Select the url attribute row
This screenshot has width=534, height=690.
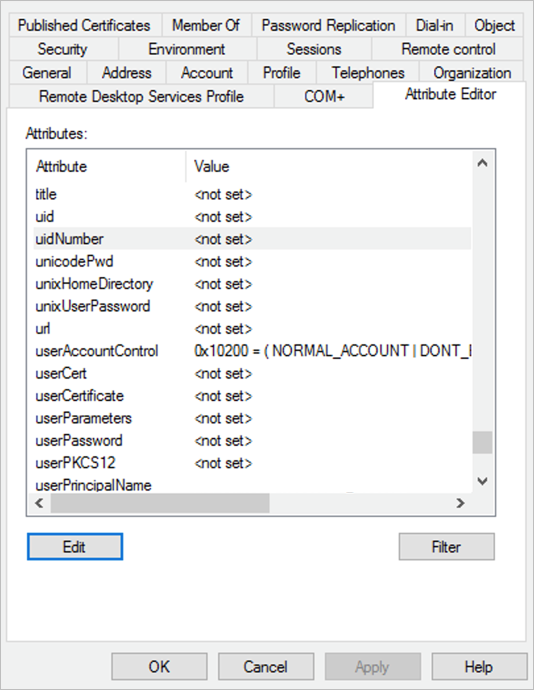(x=252, y=329)
